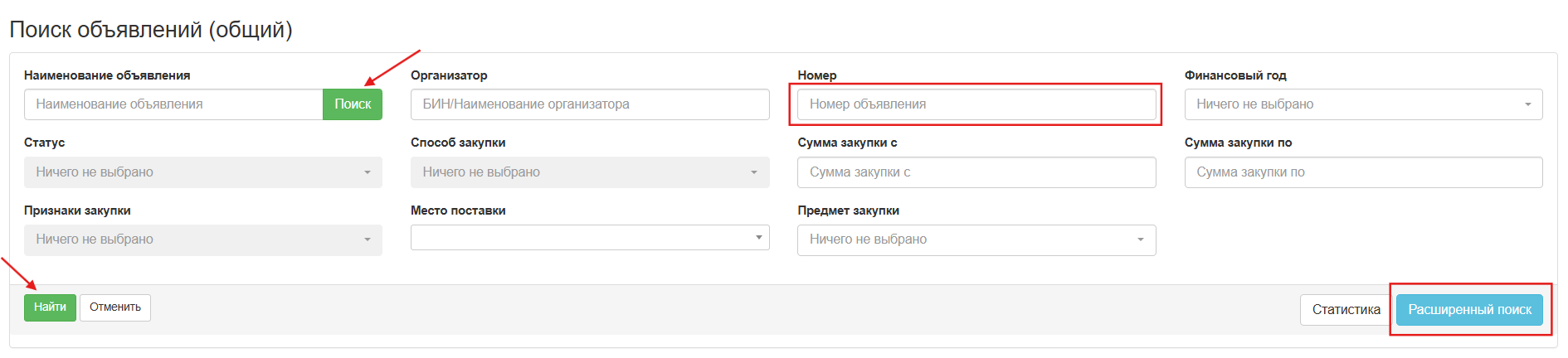Expand the Признаки закупки dropdown
This screenshot has width=1568, height=358.
(203, 239)
